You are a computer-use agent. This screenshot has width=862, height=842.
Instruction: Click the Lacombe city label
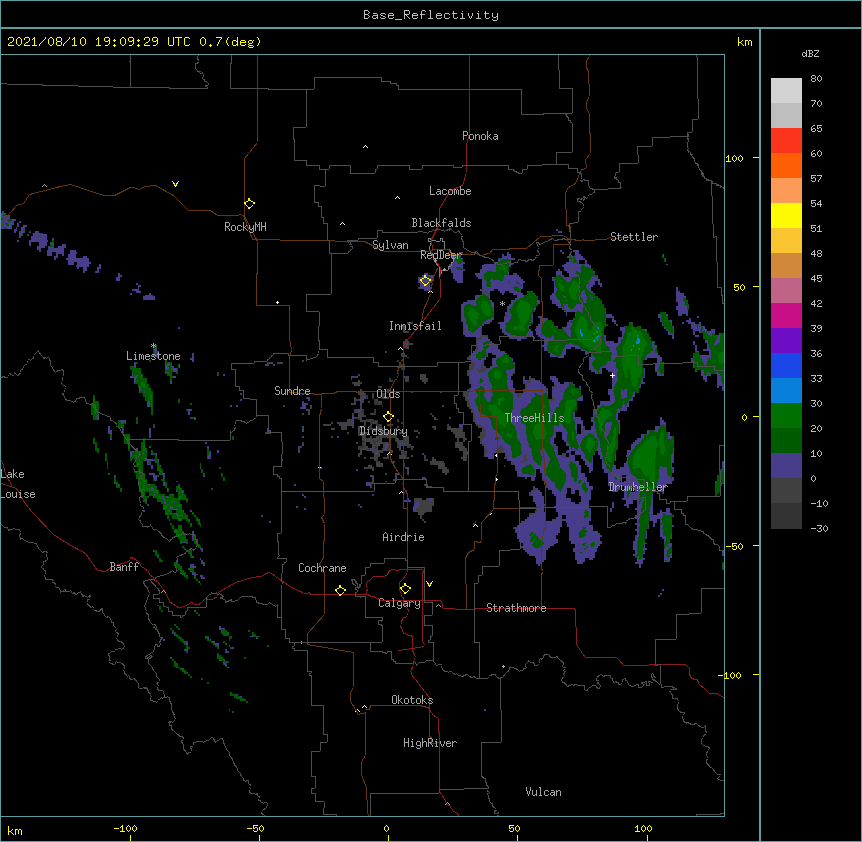pos(450,191)
